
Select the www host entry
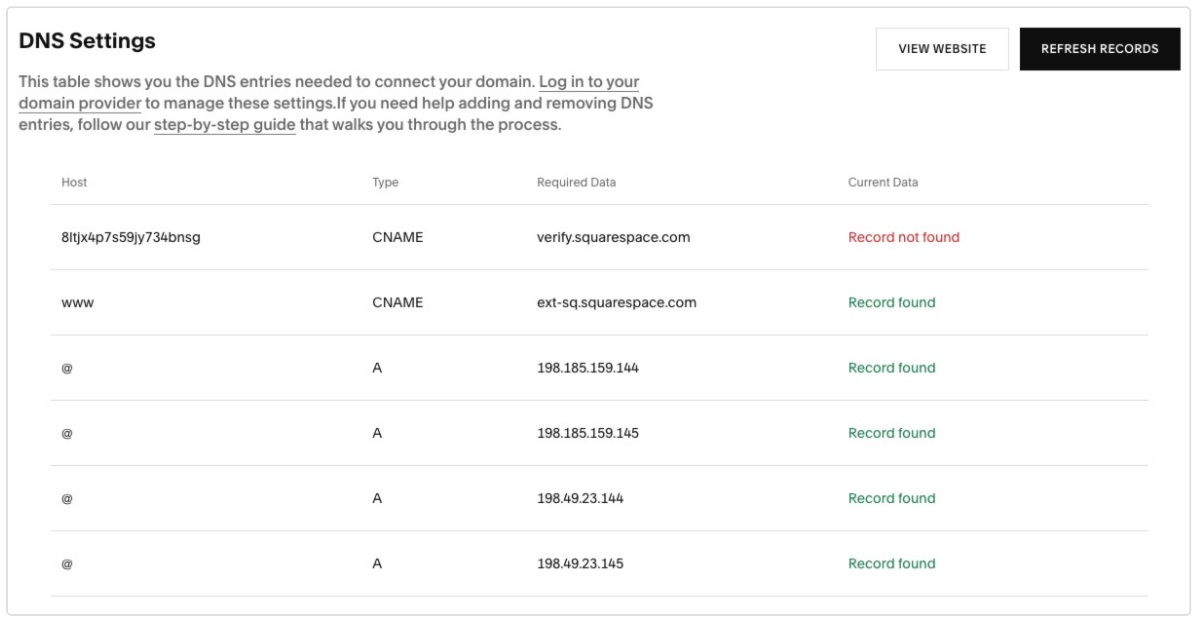point(78,303)
